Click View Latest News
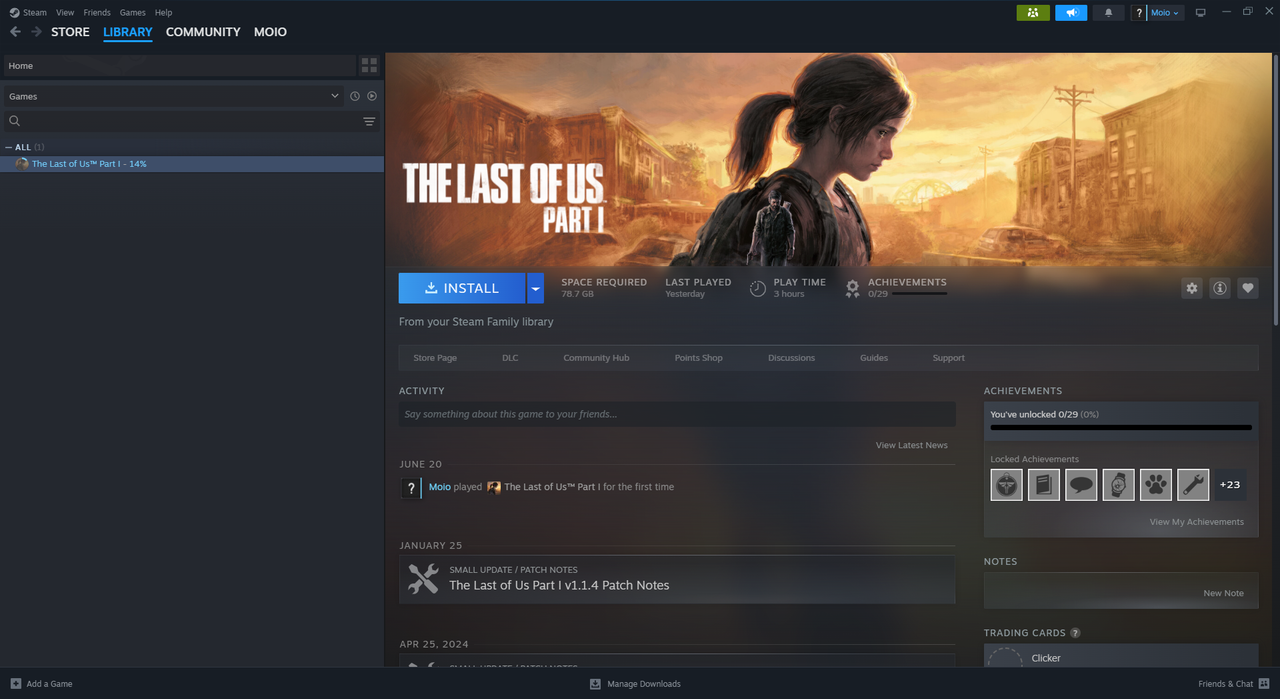 (911, 445)
